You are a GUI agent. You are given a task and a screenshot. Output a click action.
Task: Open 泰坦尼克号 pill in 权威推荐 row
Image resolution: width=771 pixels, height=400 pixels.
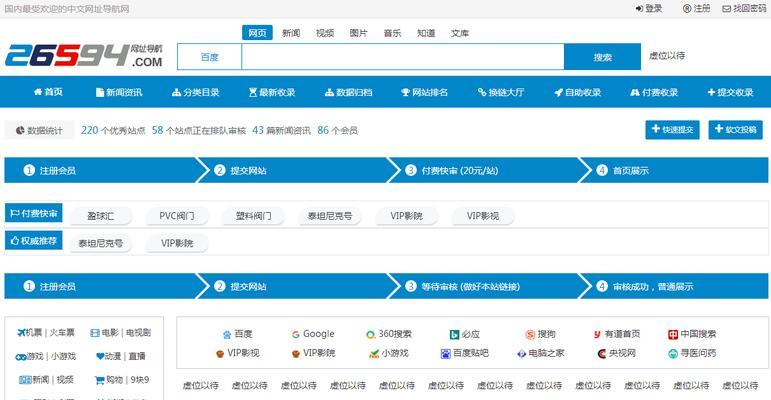(x=100, y=243)
